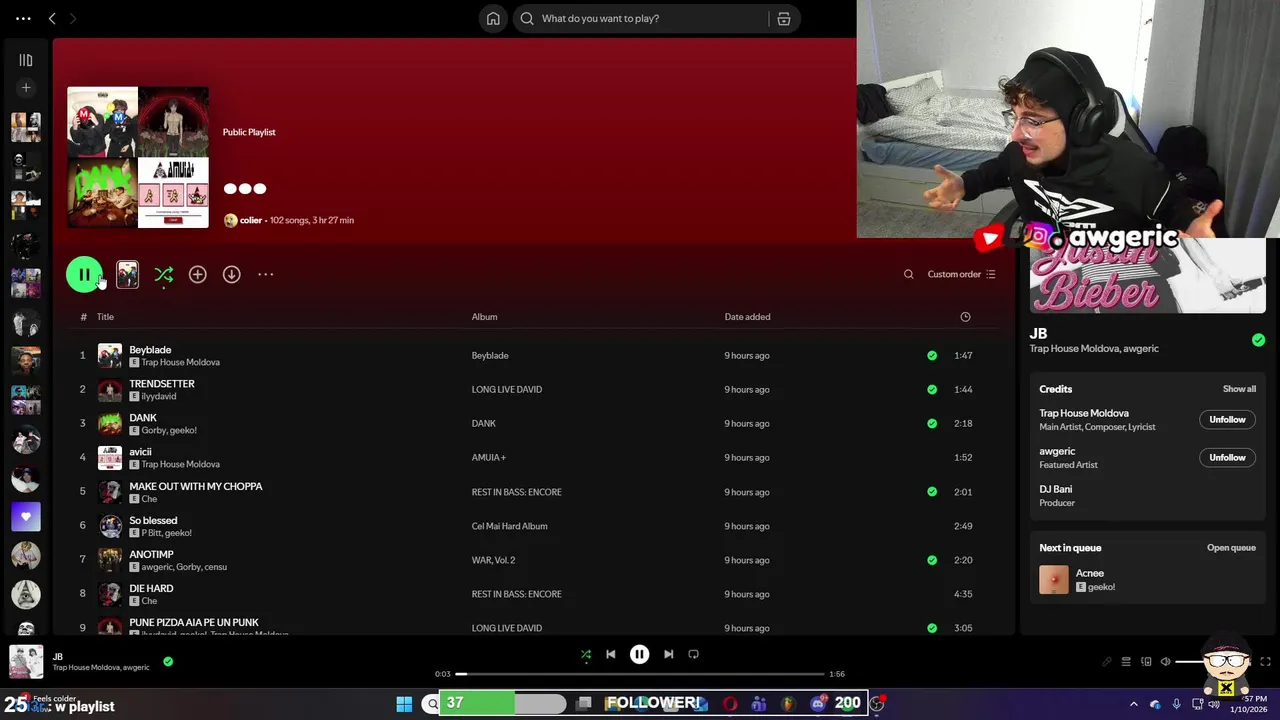Open the Liked Songs heart tile in the sidebar

[26, 517]
